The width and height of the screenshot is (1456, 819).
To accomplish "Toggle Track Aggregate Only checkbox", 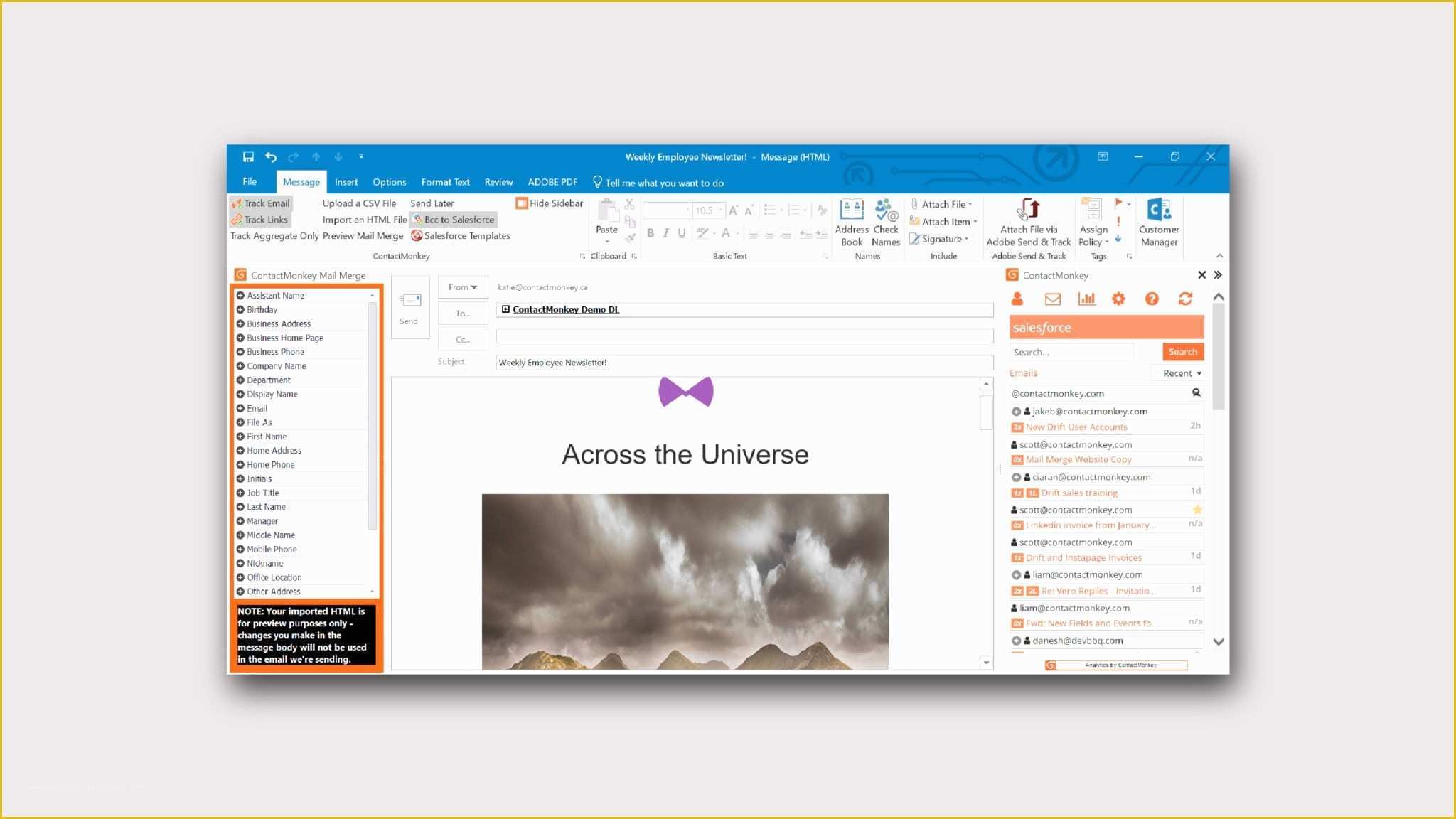I will click(x=274, y=235).
